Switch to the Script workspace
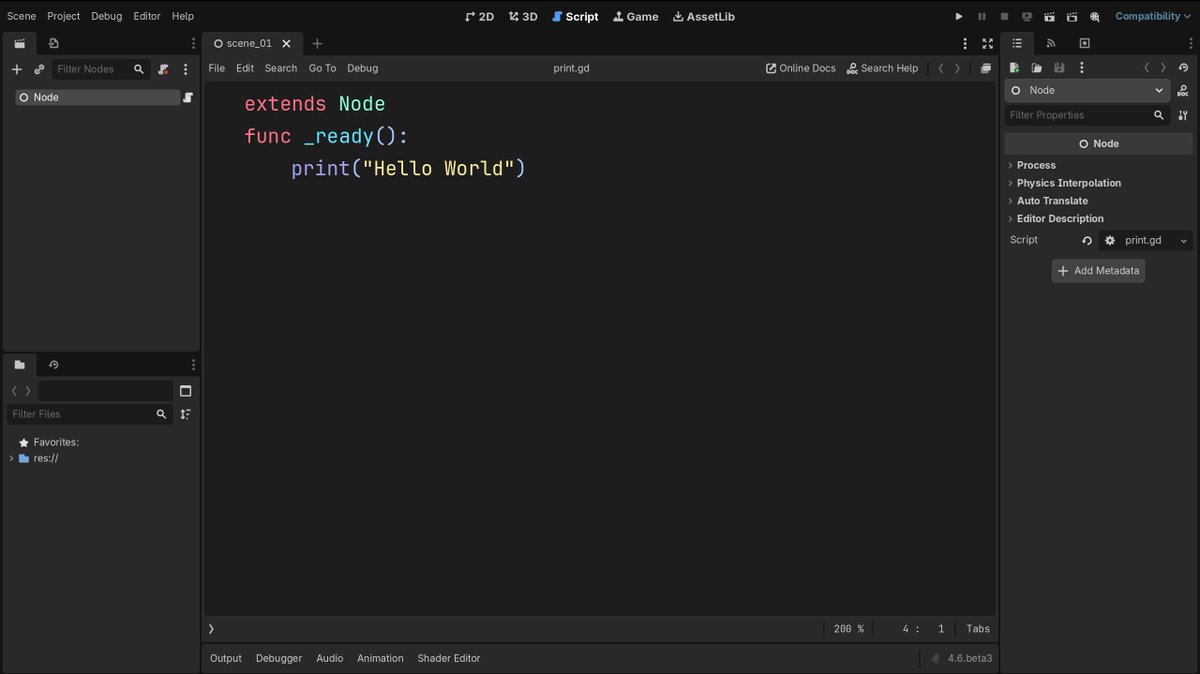Image resolution: width=1200 pixels, height=674 pixels. coord(575,16)
